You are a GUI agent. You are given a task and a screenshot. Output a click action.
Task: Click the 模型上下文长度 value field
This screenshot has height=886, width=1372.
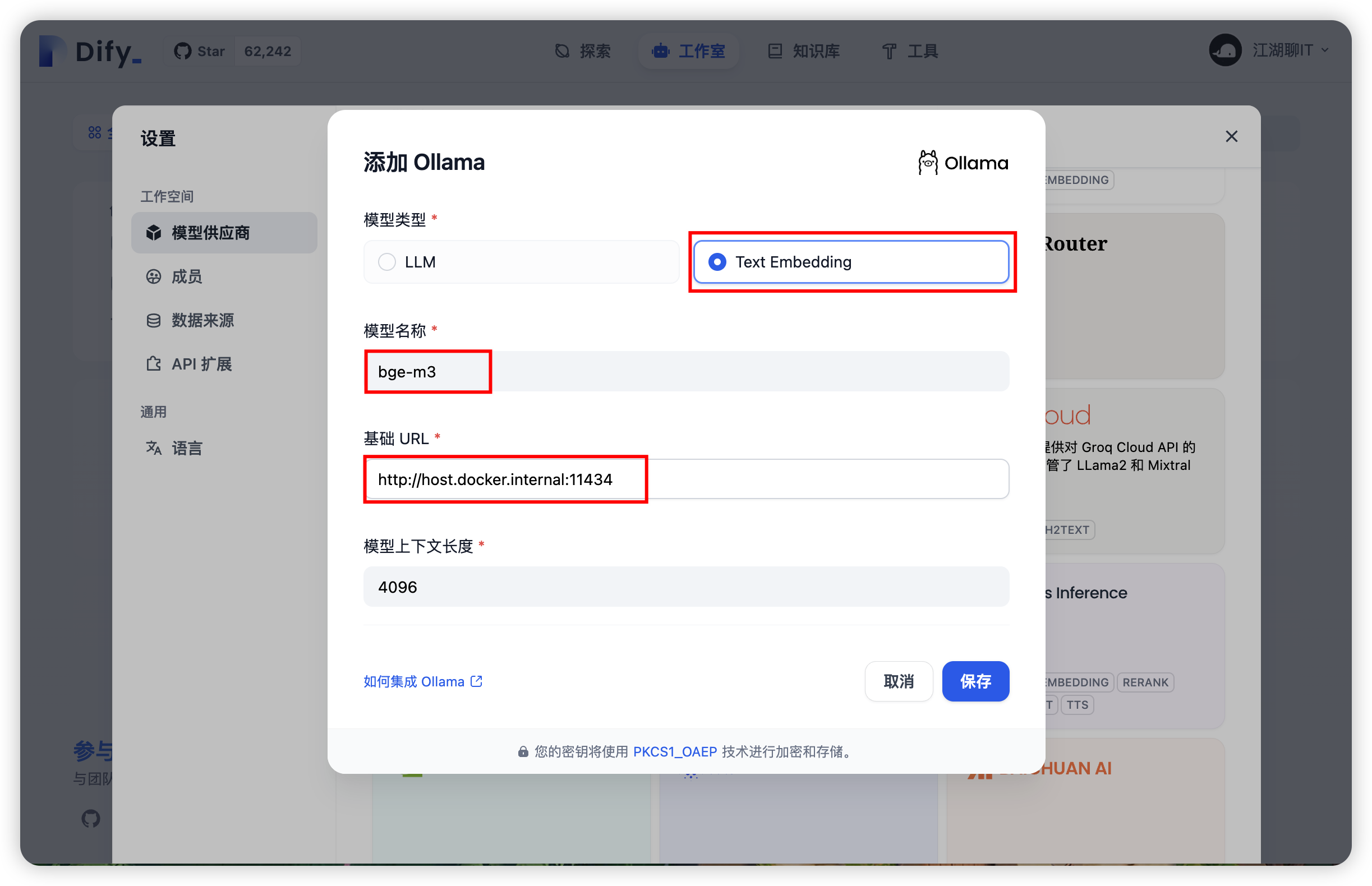tap(685, 586)
